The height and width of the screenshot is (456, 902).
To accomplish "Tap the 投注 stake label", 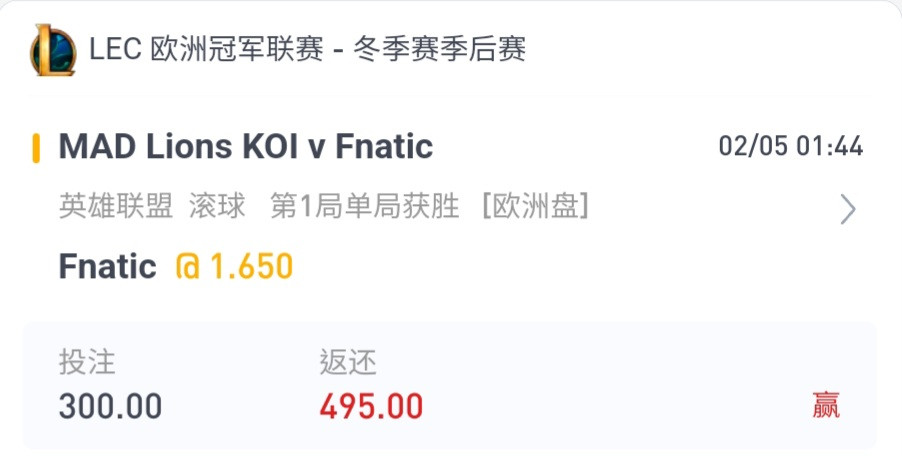I will (87, 363).
